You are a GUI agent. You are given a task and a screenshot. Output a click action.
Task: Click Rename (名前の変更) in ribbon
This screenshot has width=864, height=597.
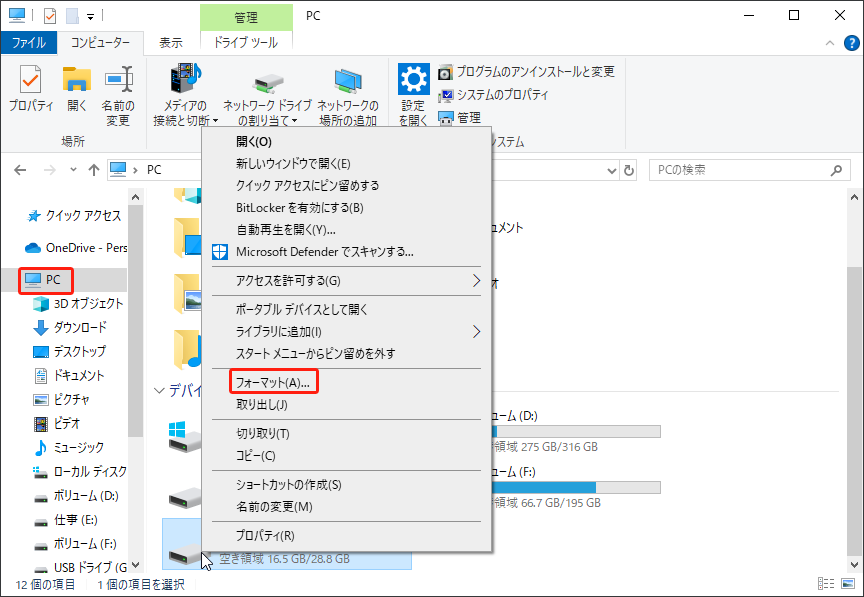(x=118, y=96)
